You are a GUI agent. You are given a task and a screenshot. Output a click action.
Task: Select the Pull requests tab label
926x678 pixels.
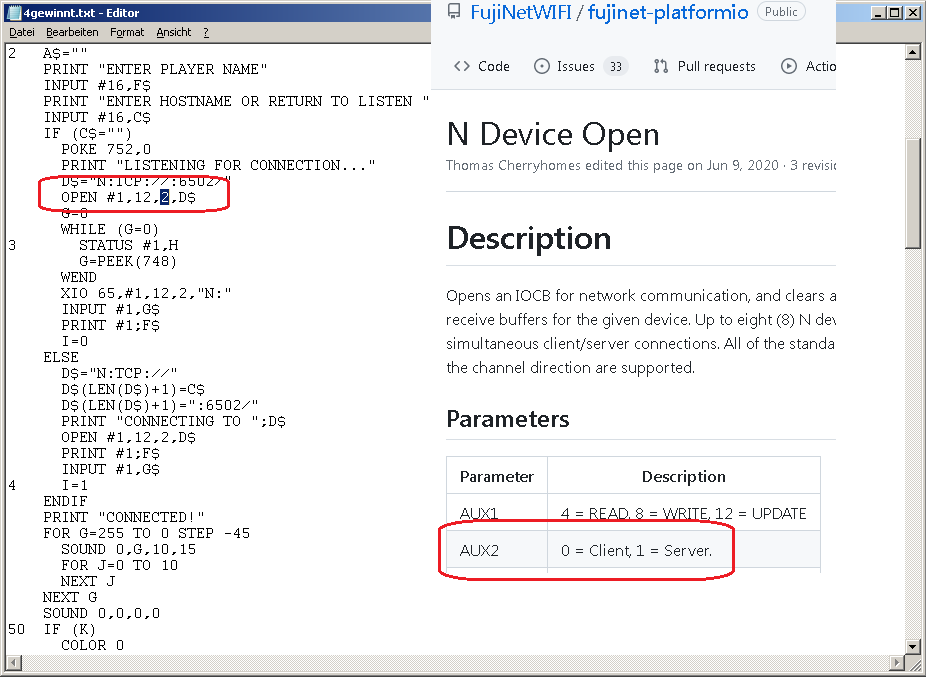[716, 66]
